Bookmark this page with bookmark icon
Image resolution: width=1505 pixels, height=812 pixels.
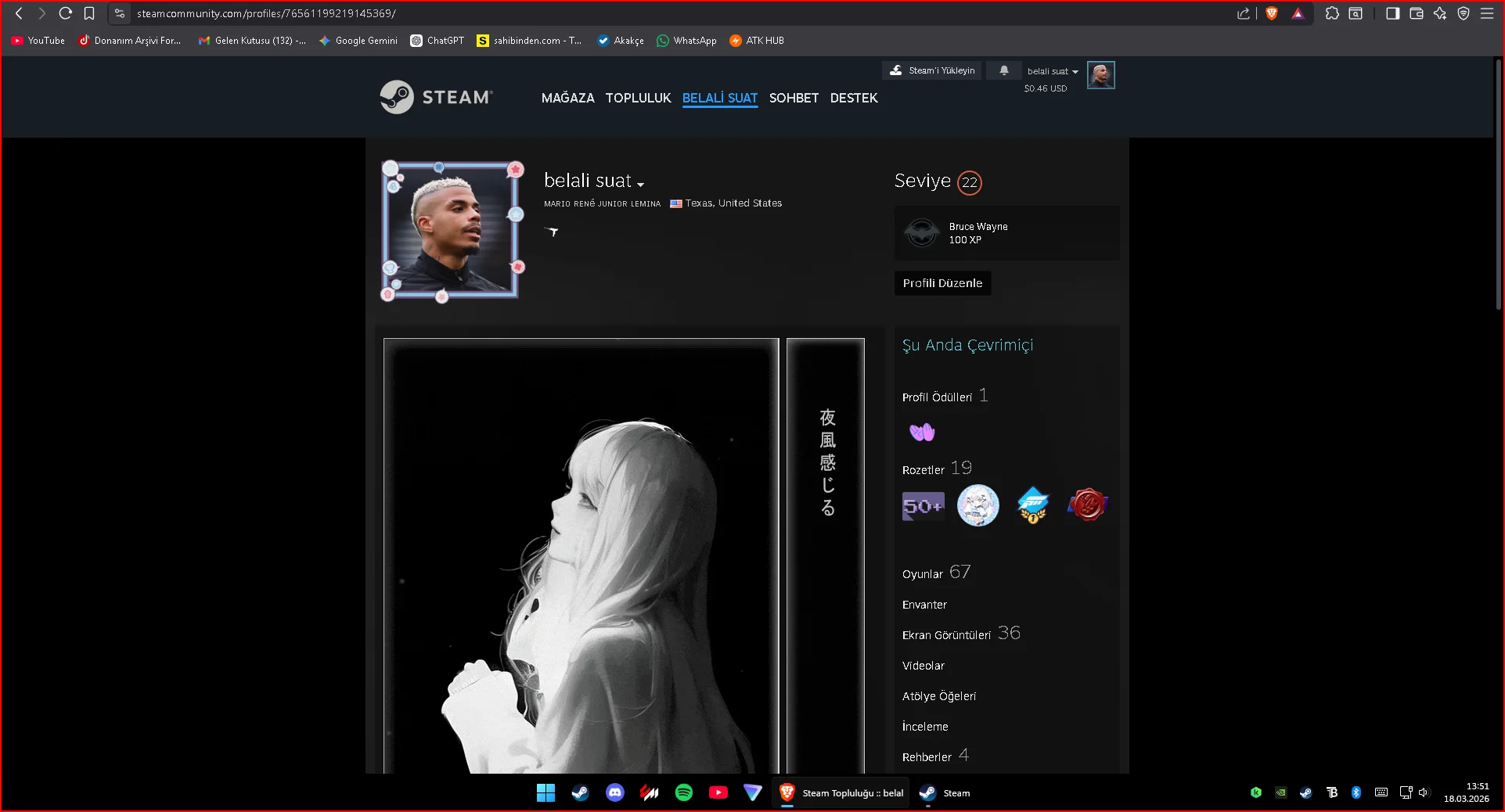[89, 13]
